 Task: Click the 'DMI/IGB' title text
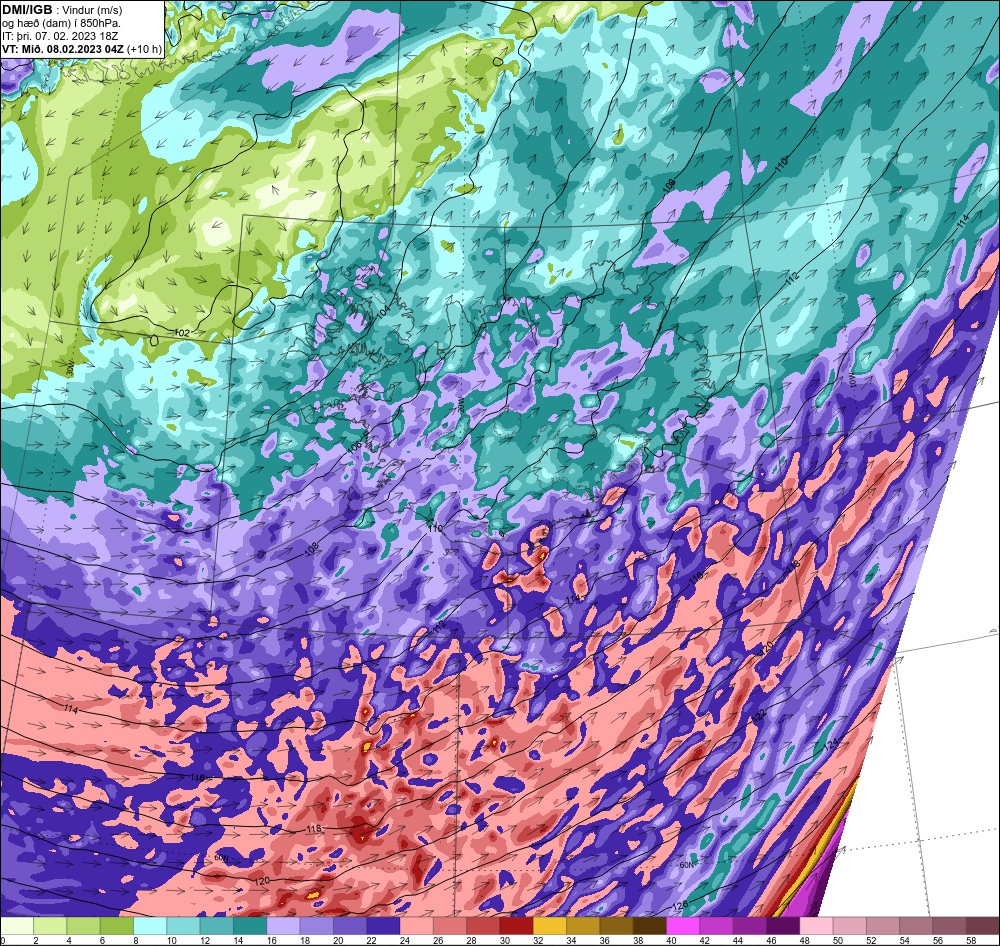pyautogui.click(x=27, y=10)
